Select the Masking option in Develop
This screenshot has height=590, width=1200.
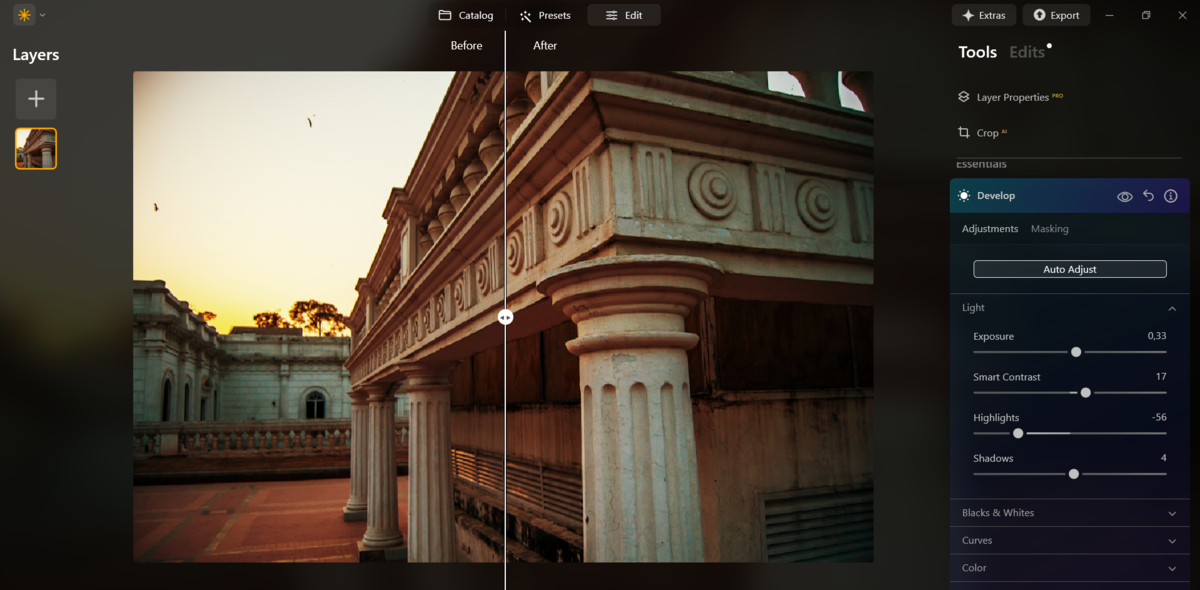(x=1050, y=228)
